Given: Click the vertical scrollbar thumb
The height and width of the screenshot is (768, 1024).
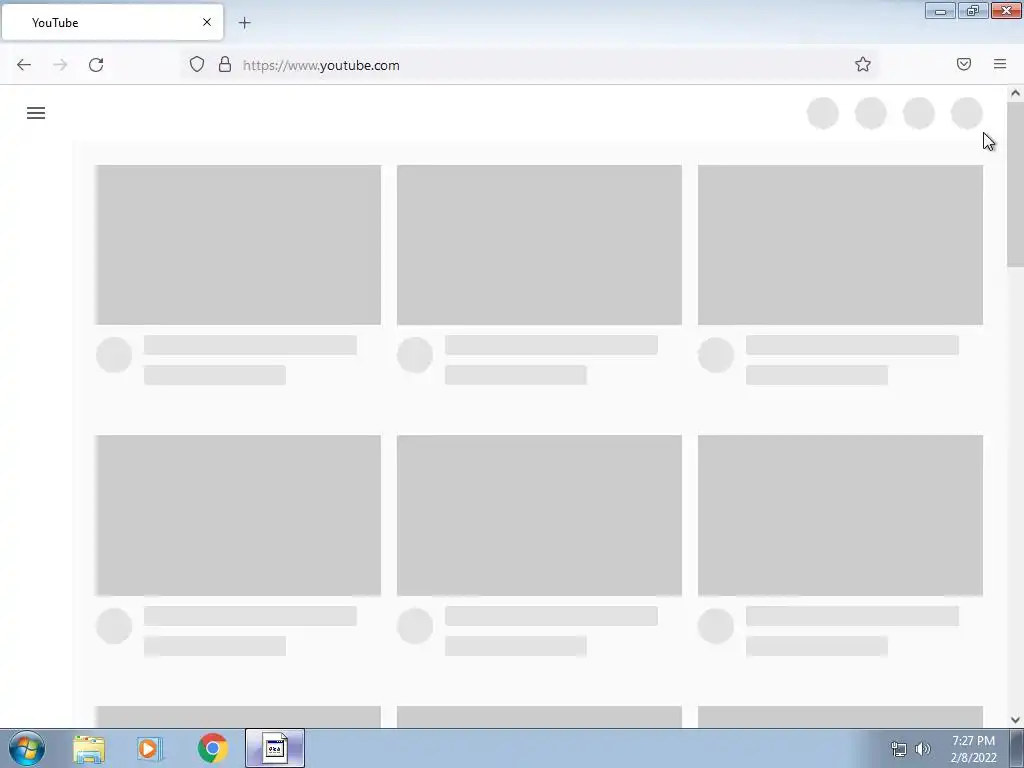Looking at the screenshot, I should point(1016,184).
